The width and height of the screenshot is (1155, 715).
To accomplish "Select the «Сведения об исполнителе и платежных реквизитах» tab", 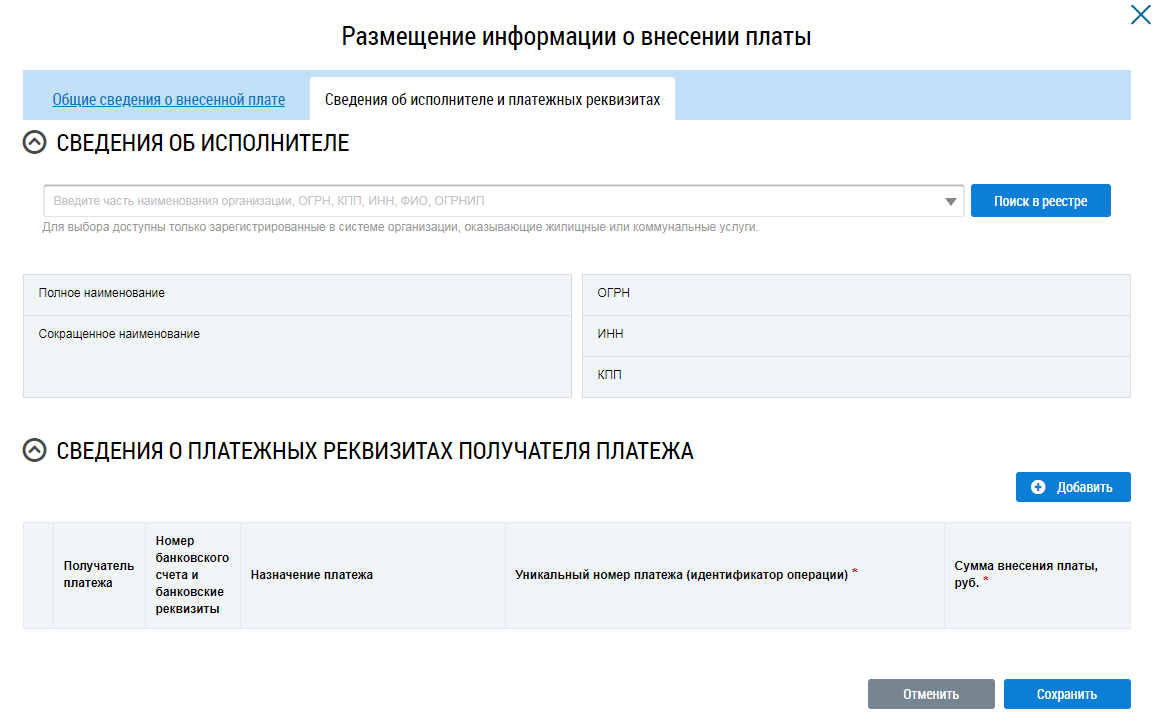I will 492,100.
